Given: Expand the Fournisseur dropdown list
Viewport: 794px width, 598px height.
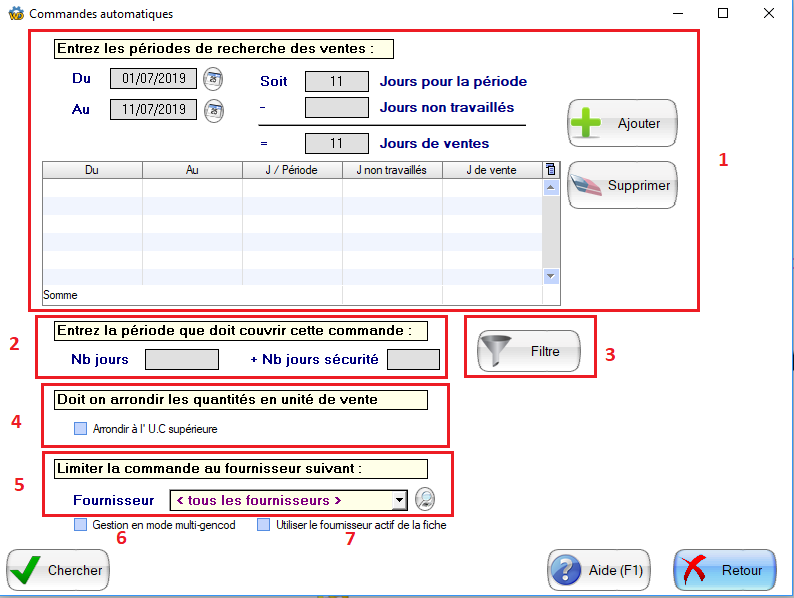Looking at the screenshot, I should pyautogui.click(x=399, y=500).
